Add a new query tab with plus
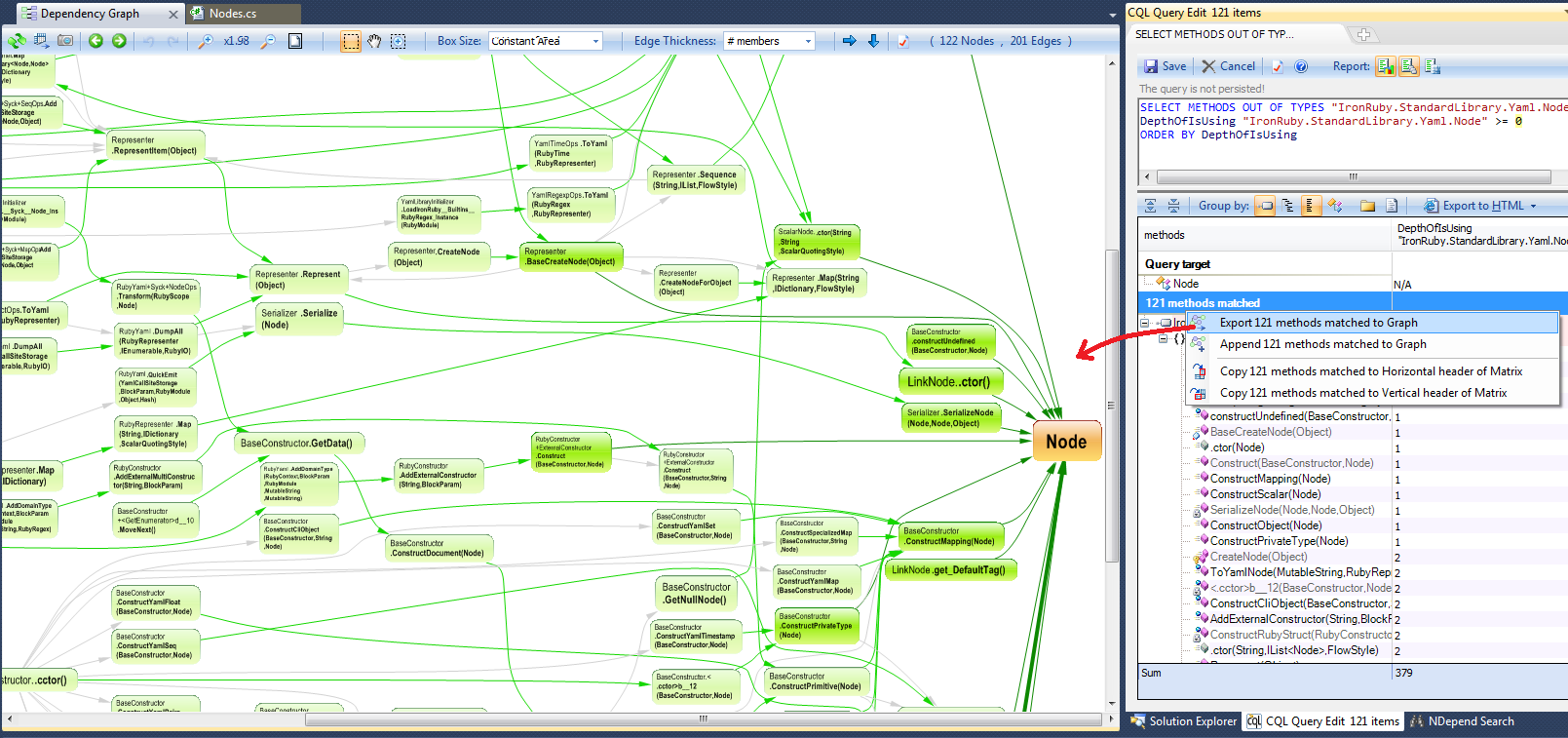1568x738 pixels. pyautogui.click(x=1363, y=34)
